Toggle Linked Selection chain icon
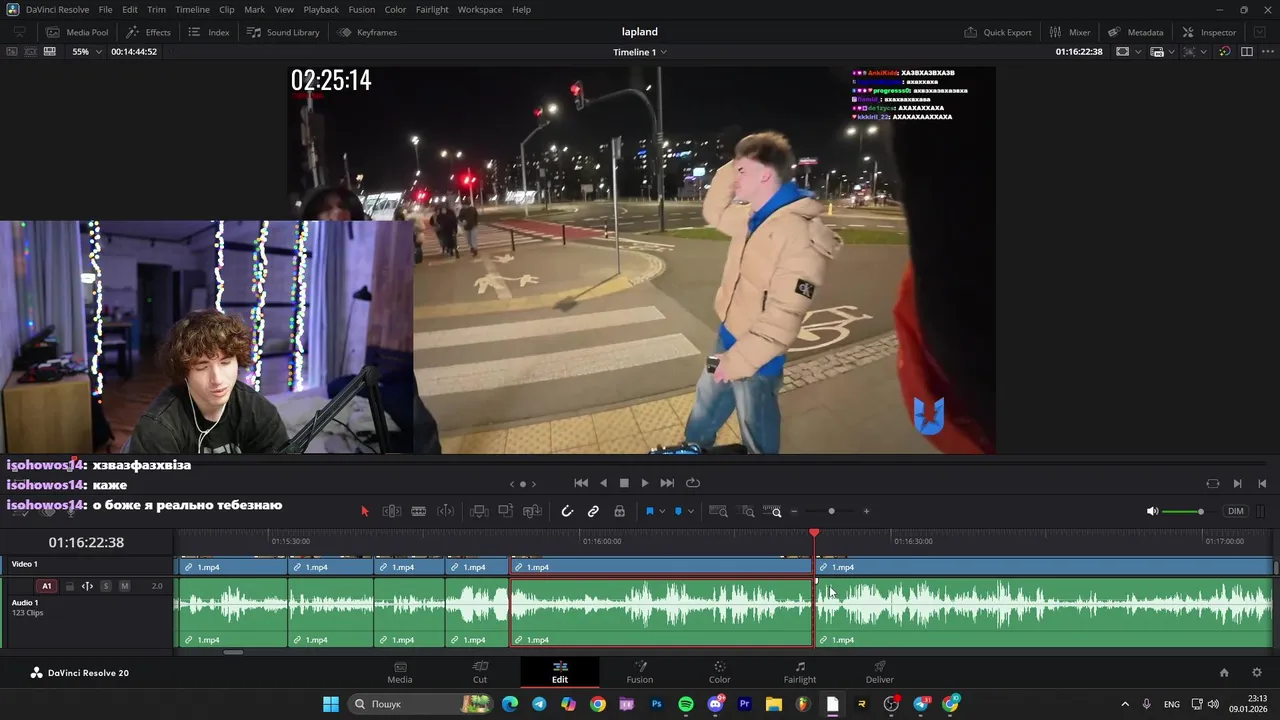Image resolution: width=1280 pixels, height=720 pixels. coord(593,511)
